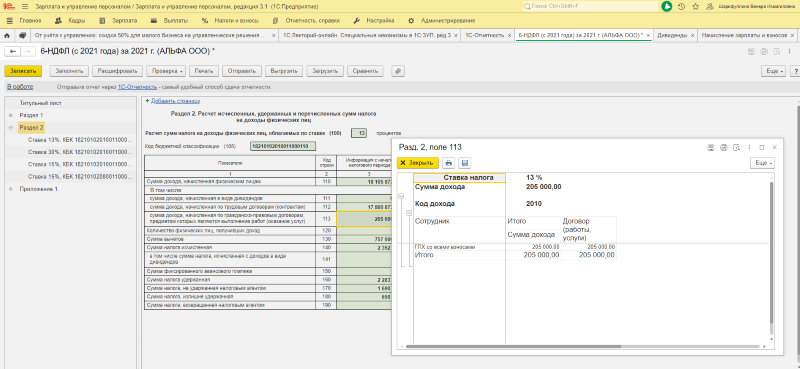Select Титульный лист in the tree
Screen dimensions: 800x369
pyautogui.click(x=41, y=103)
